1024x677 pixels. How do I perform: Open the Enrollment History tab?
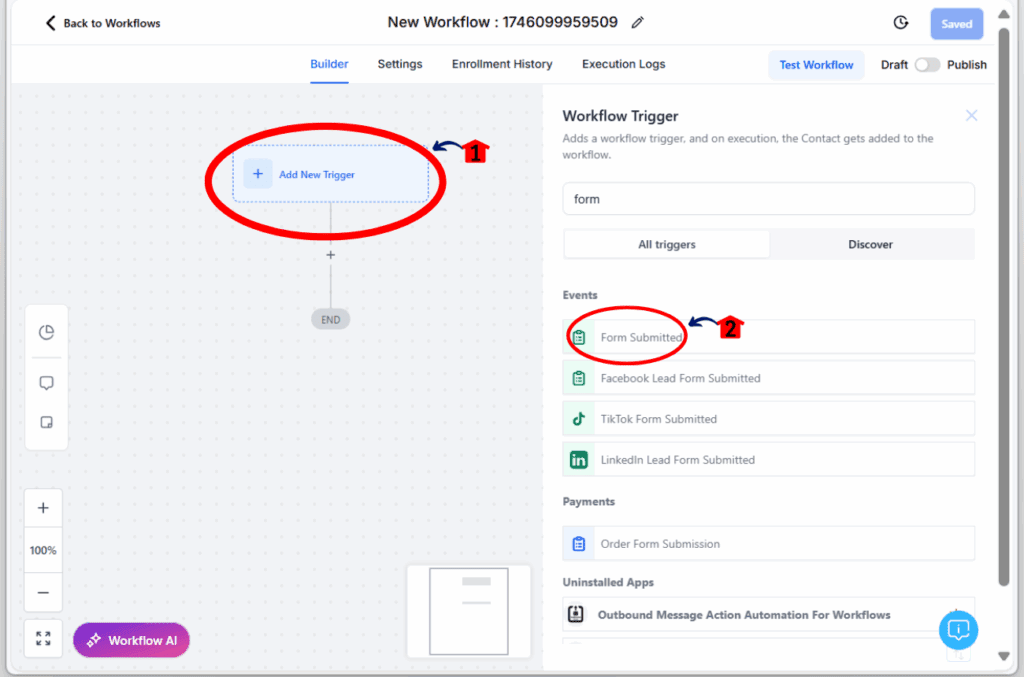pos(502,64)
